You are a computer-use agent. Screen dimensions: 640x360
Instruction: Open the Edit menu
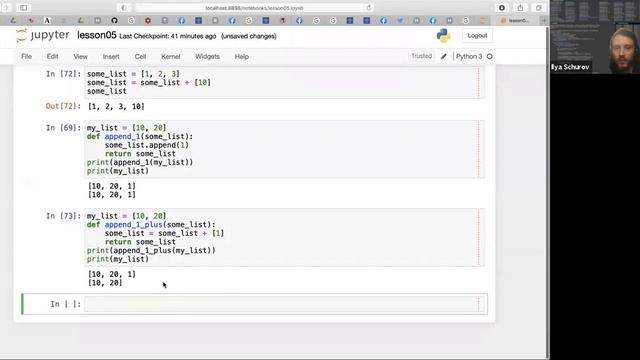click(52, 56)
